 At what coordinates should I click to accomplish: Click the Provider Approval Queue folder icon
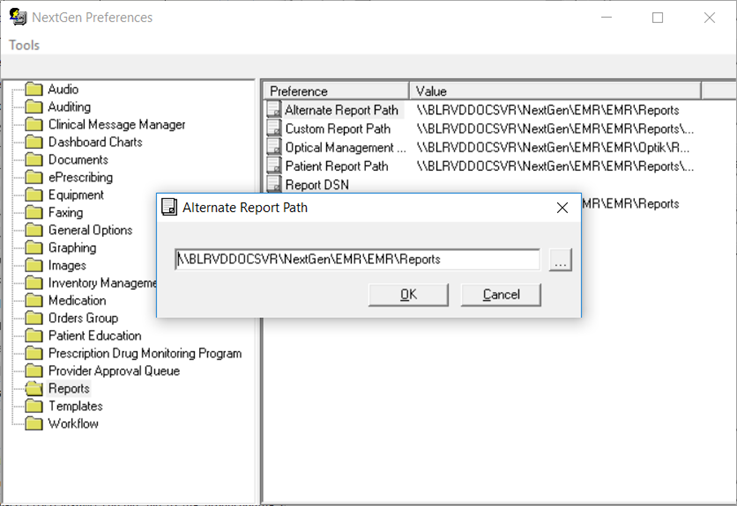click(33, 371)
